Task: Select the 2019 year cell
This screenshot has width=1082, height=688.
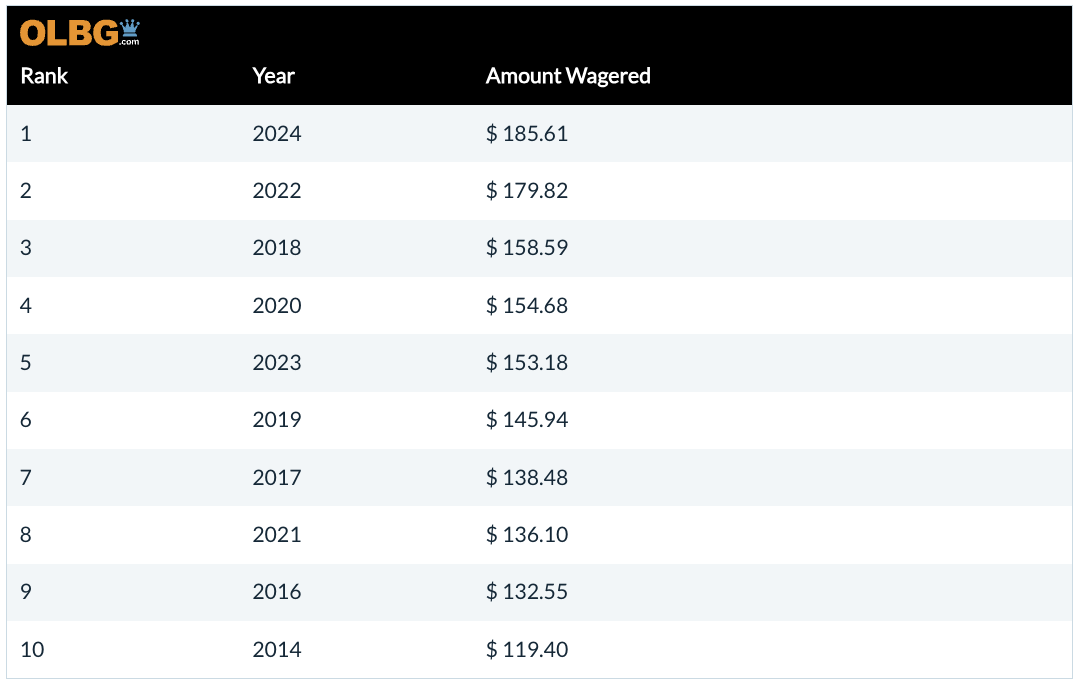Action: click(277, 420)
